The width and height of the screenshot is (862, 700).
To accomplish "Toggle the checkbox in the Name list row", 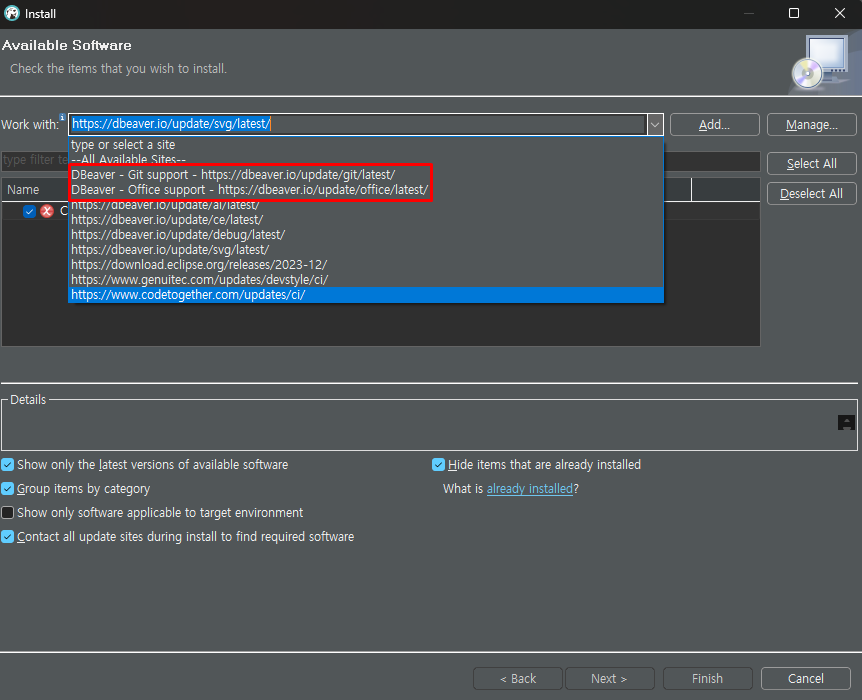I will coord(30,211).
